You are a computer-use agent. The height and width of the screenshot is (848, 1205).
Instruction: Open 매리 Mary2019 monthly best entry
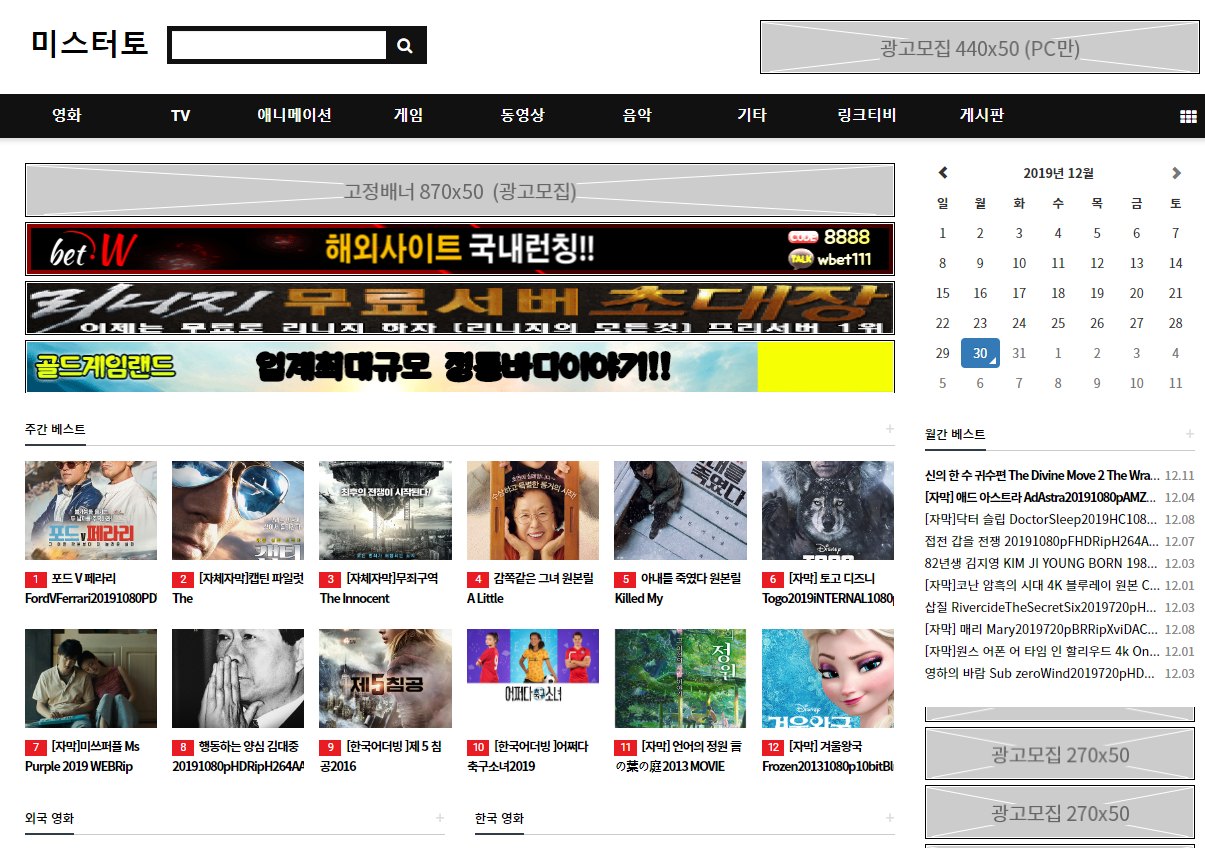tap(1042, 629)
